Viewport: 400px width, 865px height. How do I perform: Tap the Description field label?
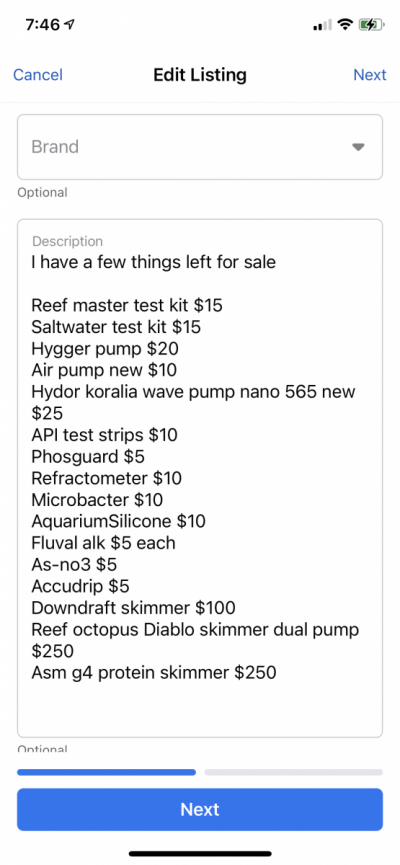pyautogui.click(x=67, y=241)
